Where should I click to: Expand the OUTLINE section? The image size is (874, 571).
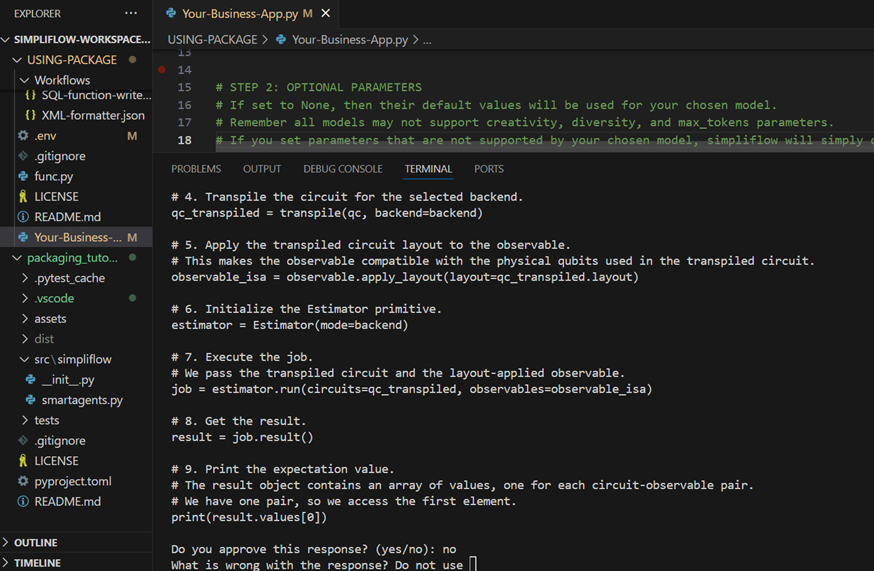tap(35, 543)
